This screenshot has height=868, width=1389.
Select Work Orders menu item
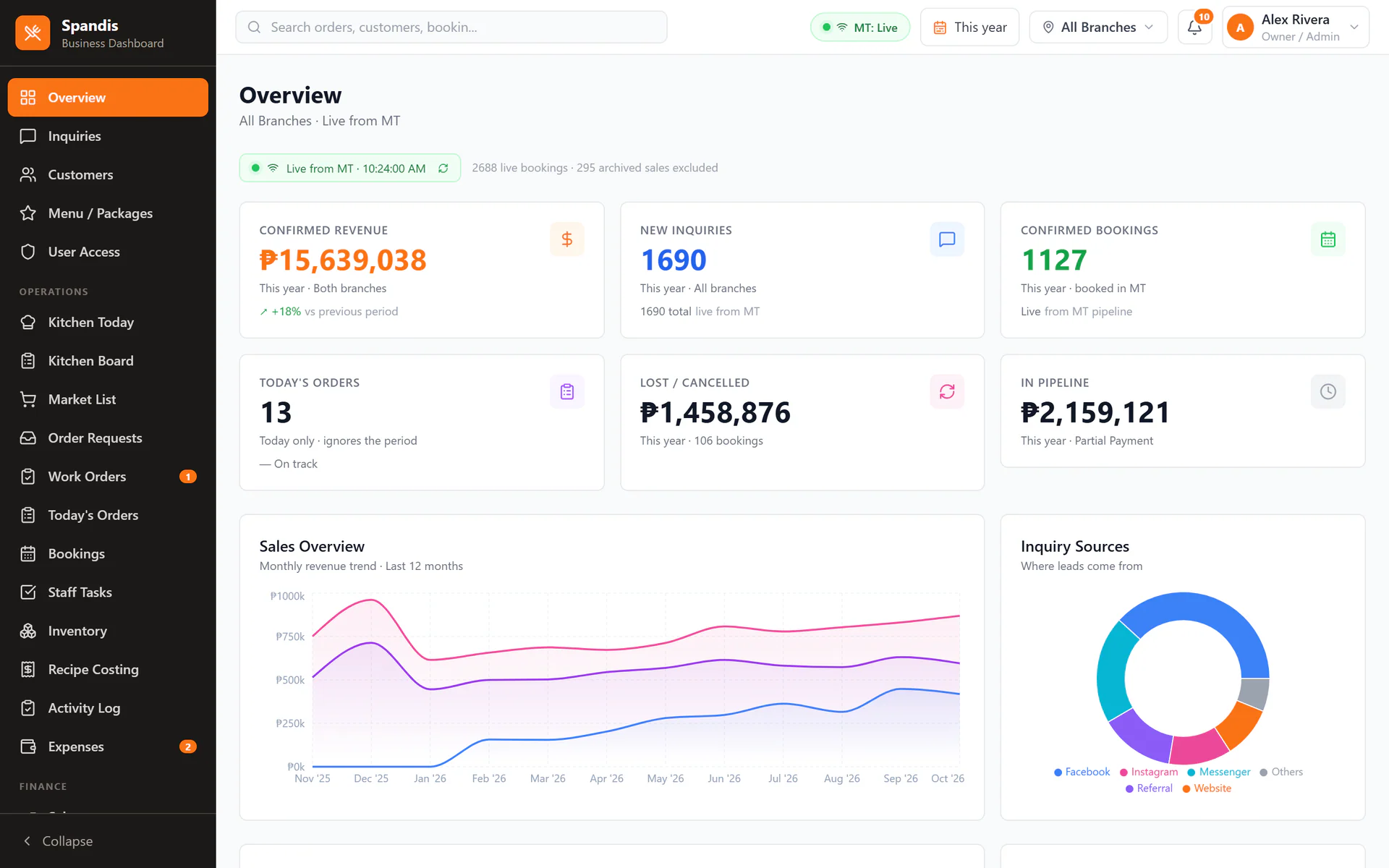(108, 477)
